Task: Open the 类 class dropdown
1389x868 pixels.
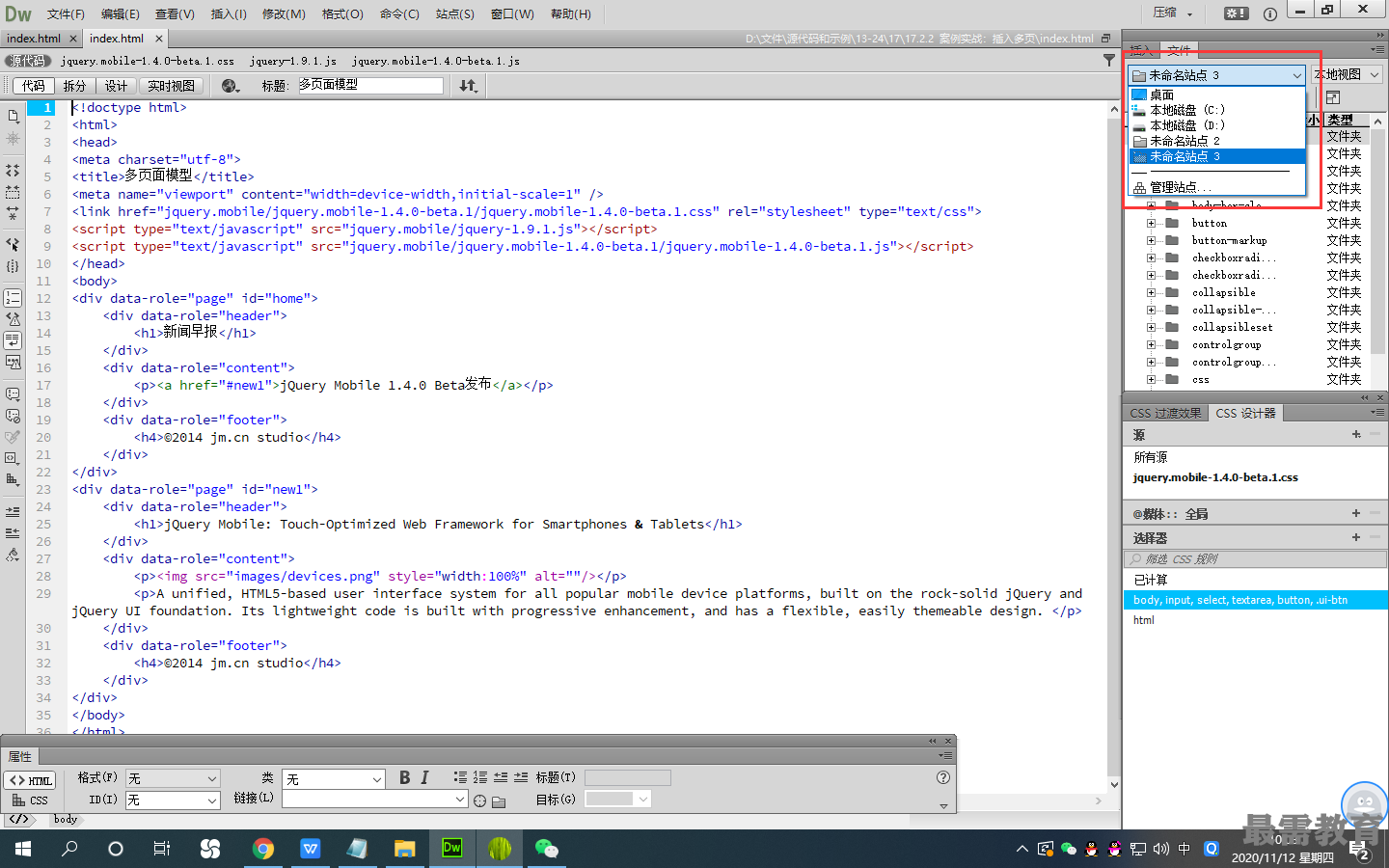Action: coord(334,778)
